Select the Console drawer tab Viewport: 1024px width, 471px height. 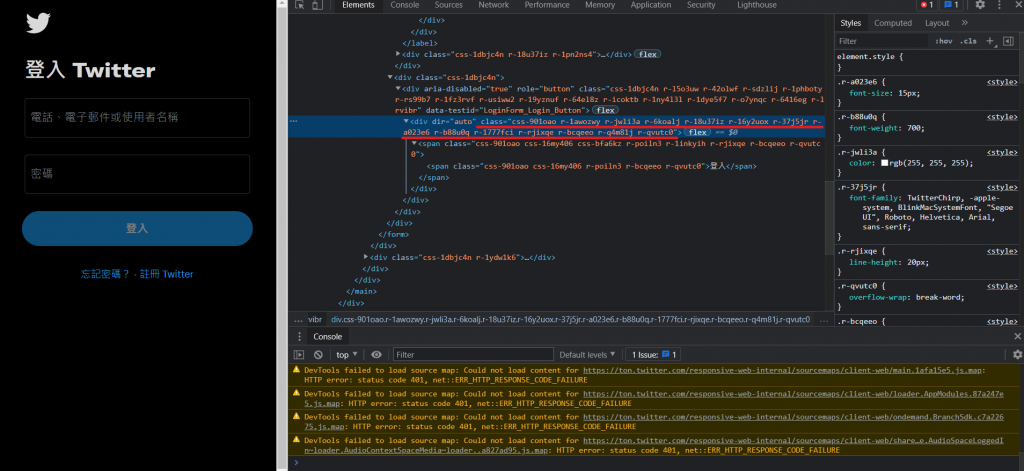(x=327, y=336)
